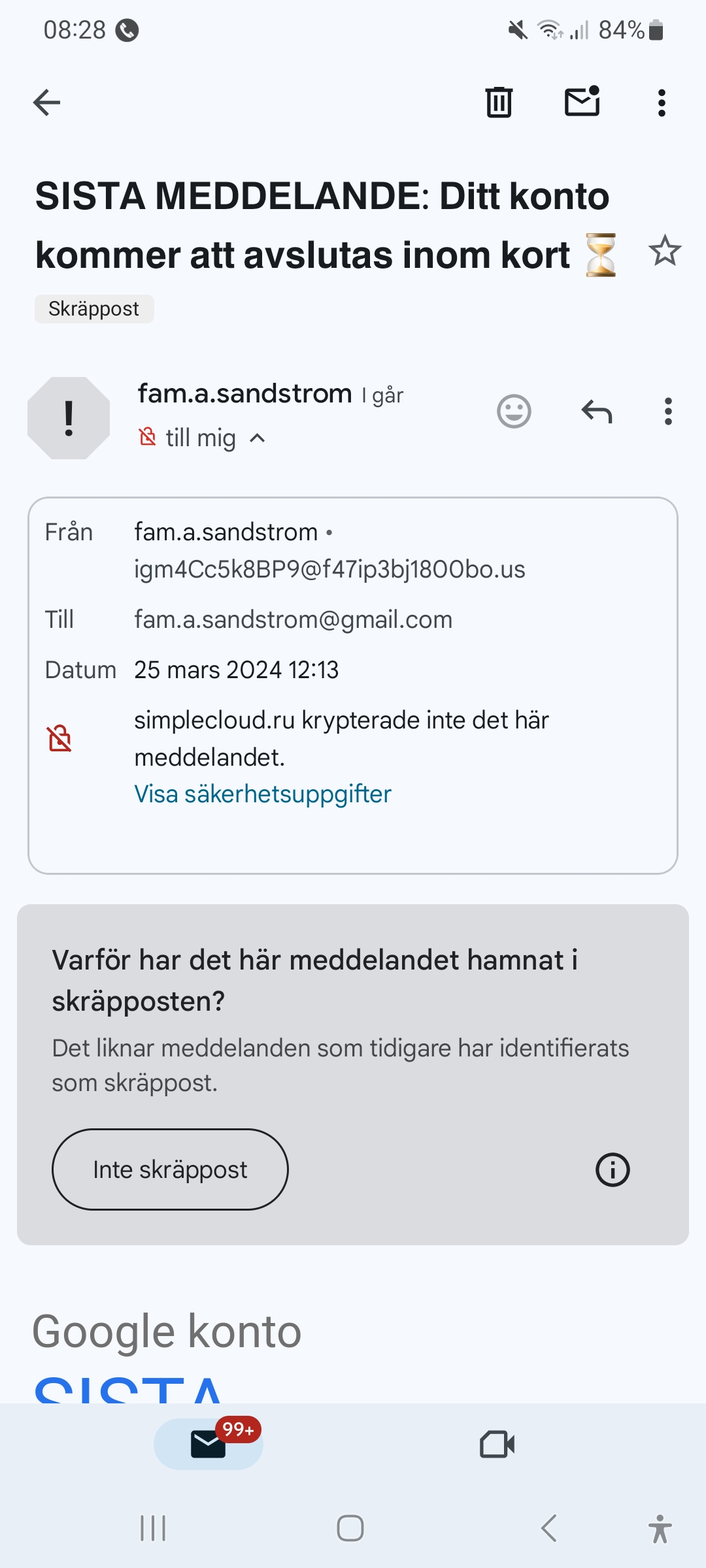Add an emoji reaction to the message
Viewport: 706px width, 1568px height.
point(514,412)
